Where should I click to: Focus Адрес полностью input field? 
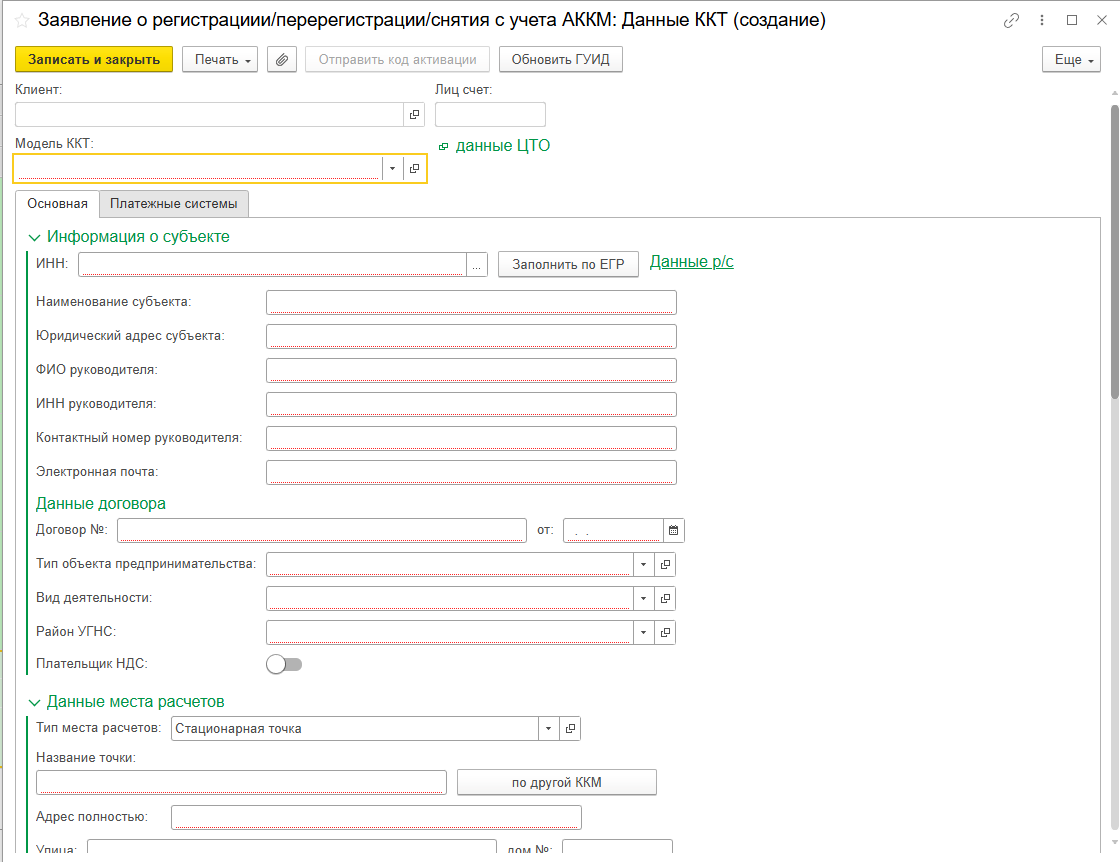click(376, 818)
